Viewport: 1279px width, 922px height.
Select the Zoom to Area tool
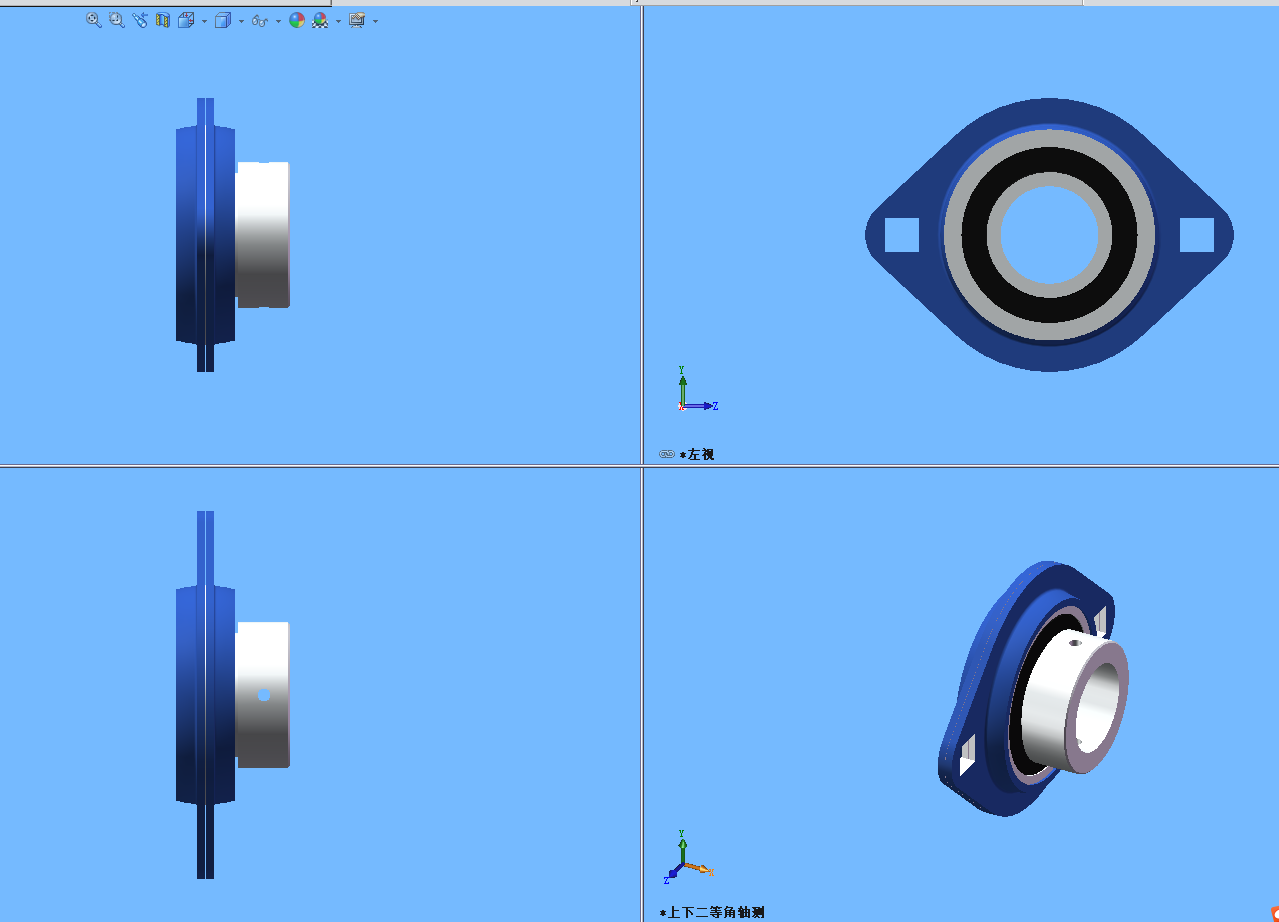(117, 20)
